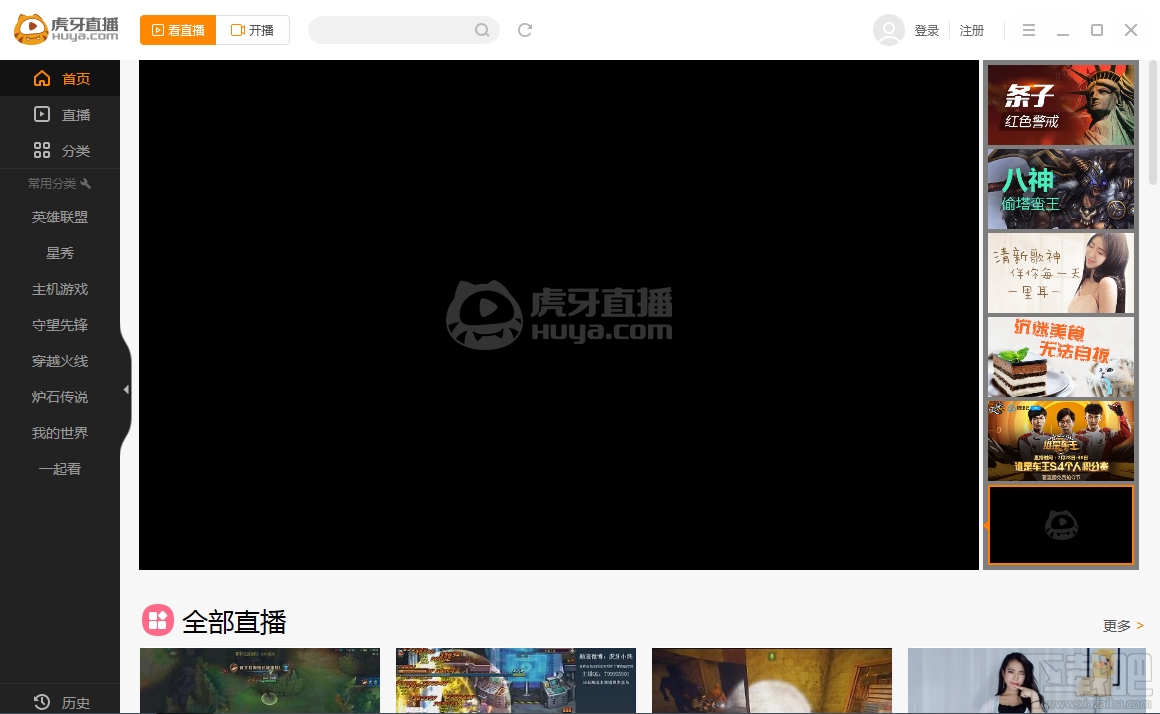Image resolution: width=1160 pixels, height=714 pixels.
Task: Click the 登录 login link
Action: [926, 30]
